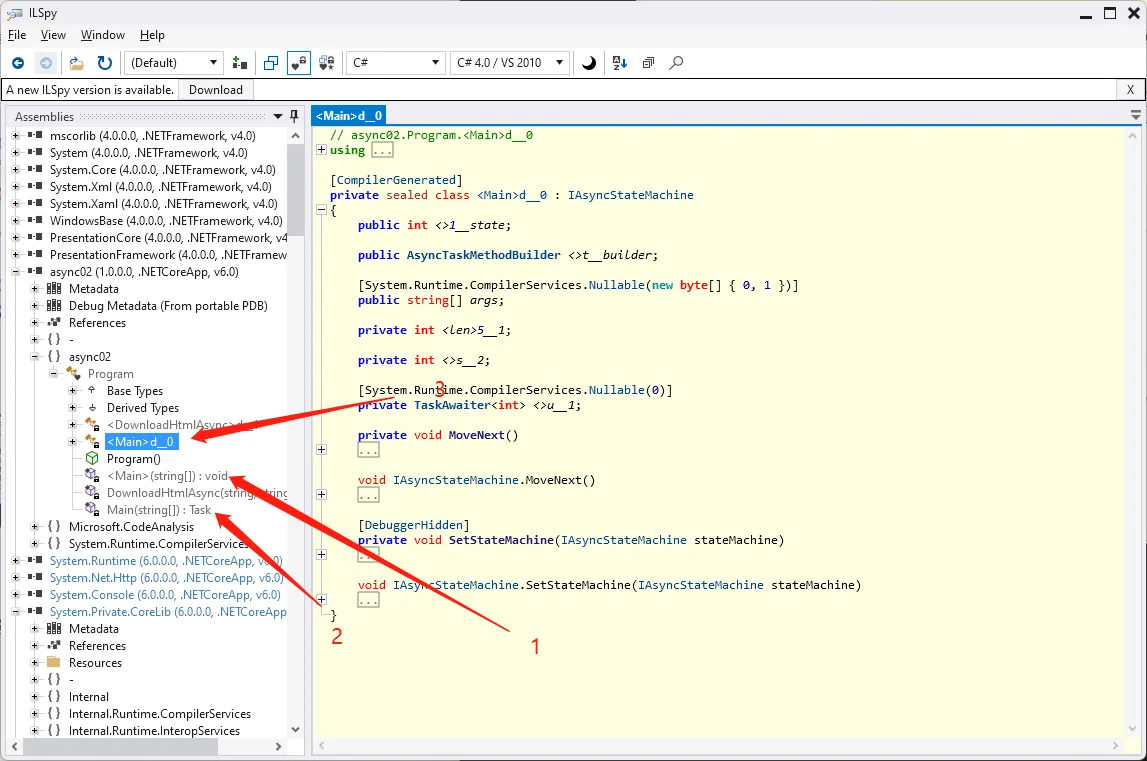The image size is (1147, 761).
Task: Select the DownloadHtmlAsync method node
Action: pos(197,493)
